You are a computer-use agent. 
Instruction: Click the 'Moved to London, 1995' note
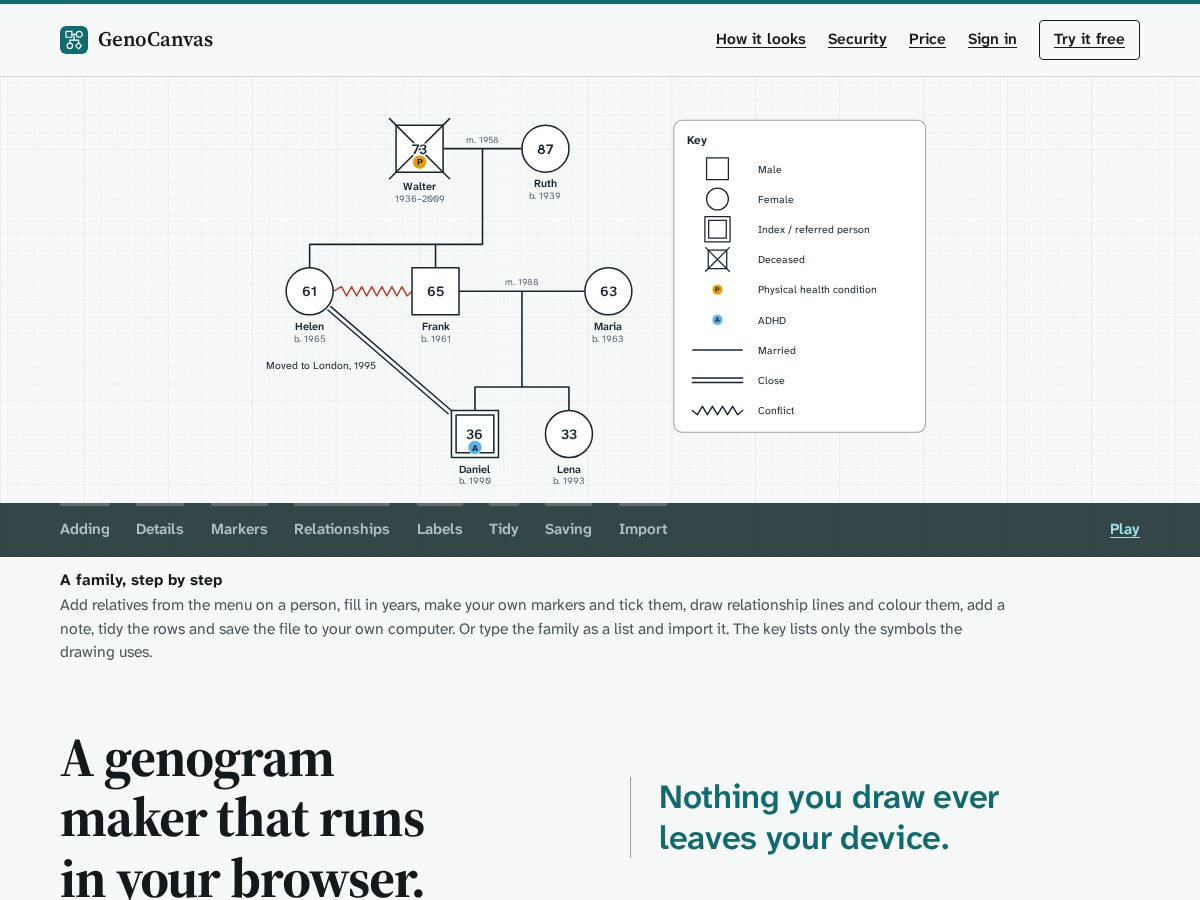pyautogui.click(x=321, y=366)
